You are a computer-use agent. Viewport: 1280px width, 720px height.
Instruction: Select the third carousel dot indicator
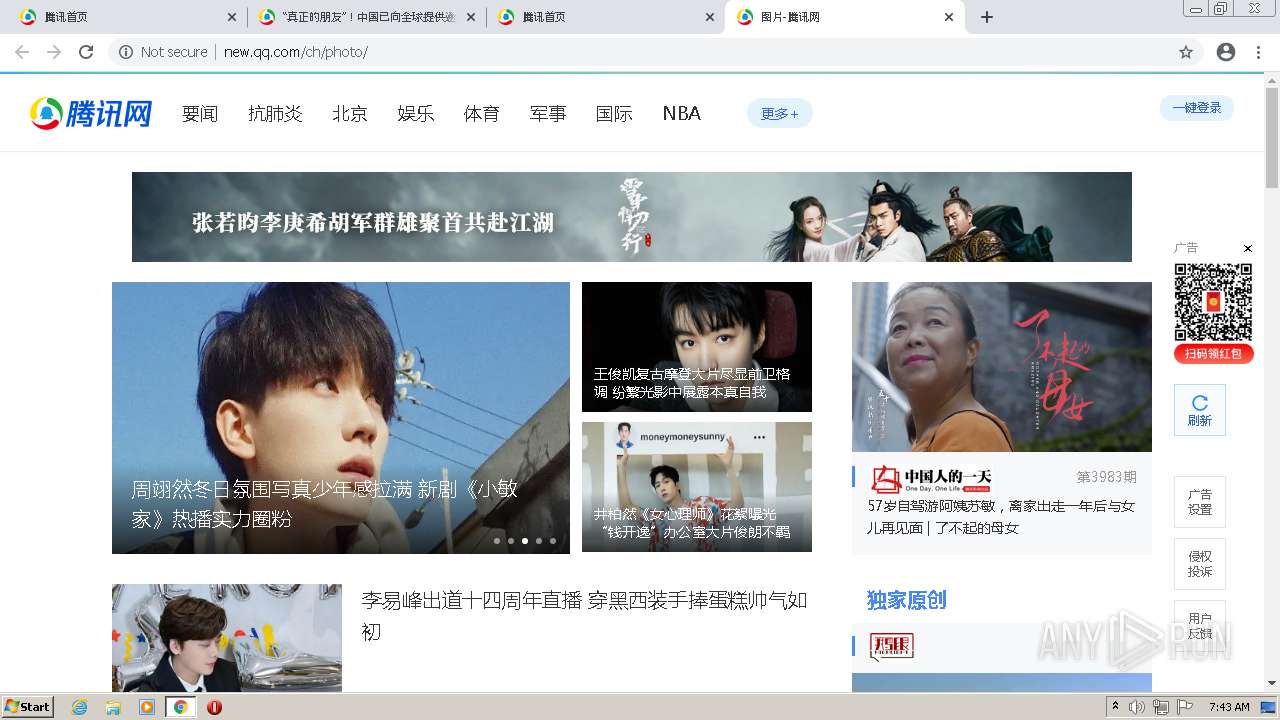(525, 541)
